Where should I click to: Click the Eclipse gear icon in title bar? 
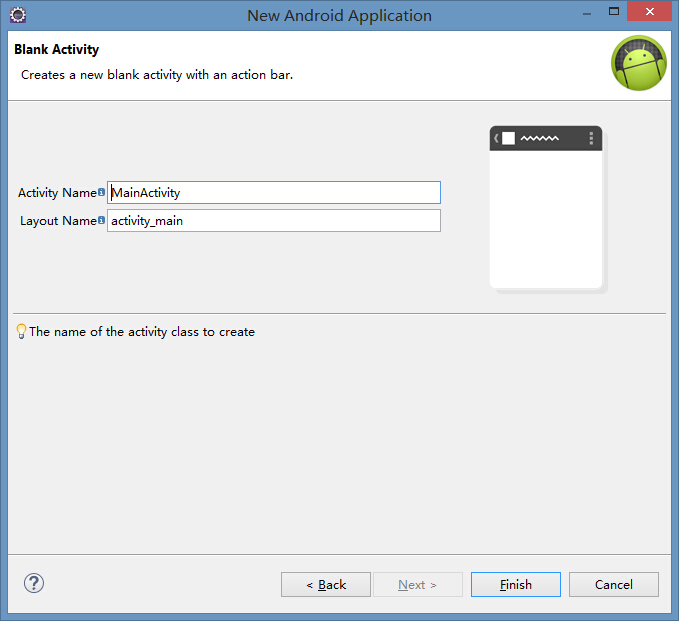(18, 15)
